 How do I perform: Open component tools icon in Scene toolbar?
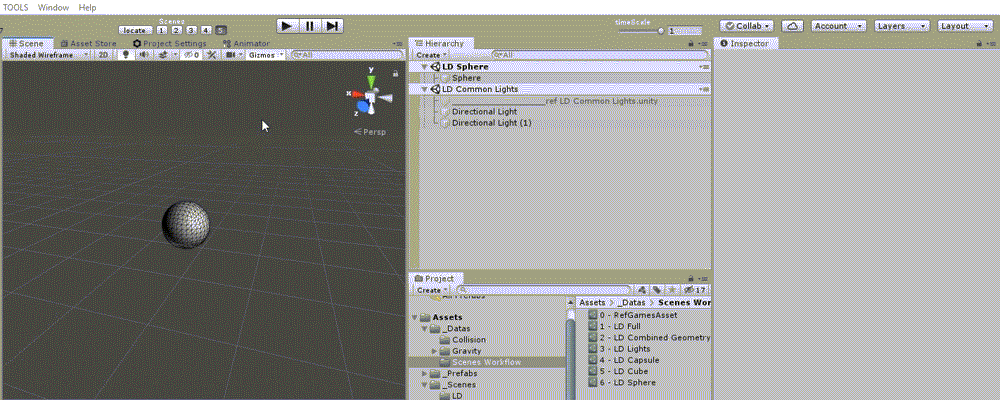(x=211, y=55)
